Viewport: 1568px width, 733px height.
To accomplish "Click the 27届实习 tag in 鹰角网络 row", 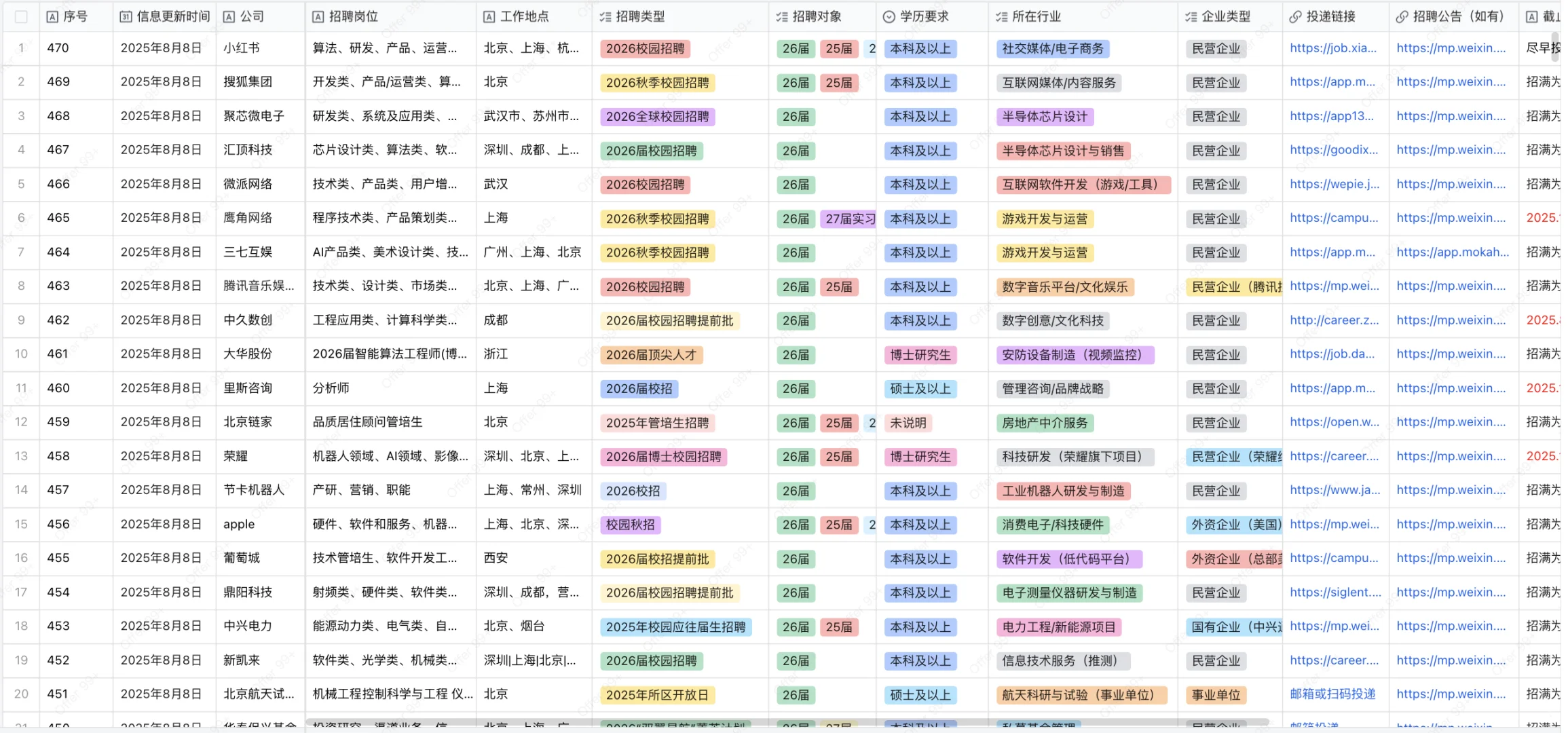I will coord(848,219).
